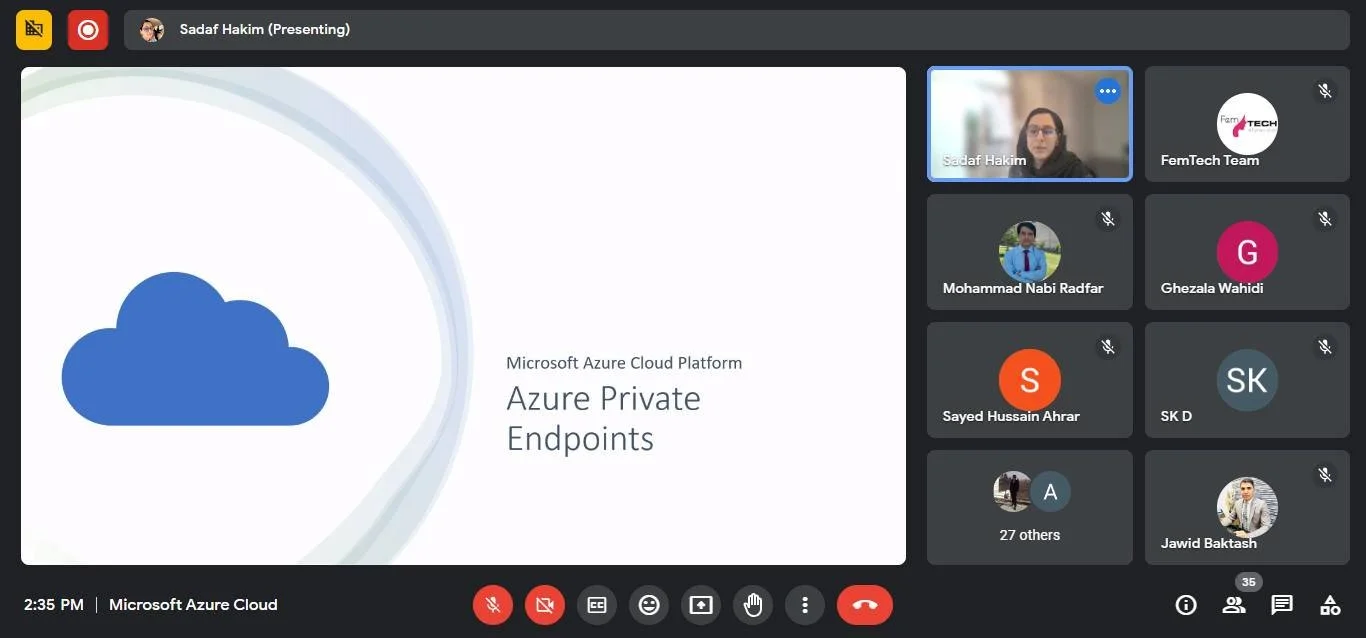The width and height of the screenshot is (1366, 638).
Task: Click the 35 participant count badge
Action: [x=1247, y=582]
